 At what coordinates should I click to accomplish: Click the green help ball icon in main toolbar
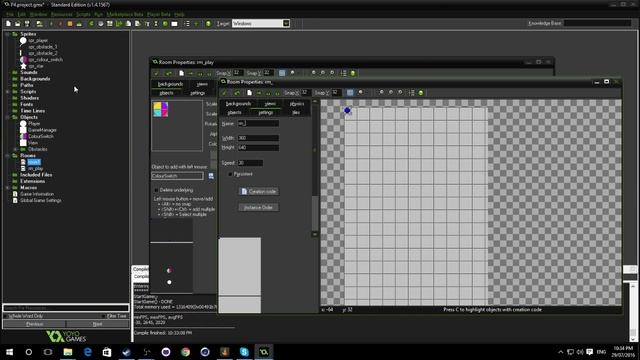[209, 24]
